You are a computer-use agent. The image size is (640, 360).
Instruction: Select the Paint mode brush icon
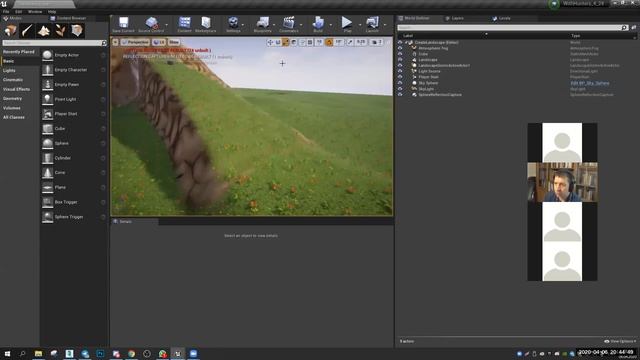pos(27,31)
